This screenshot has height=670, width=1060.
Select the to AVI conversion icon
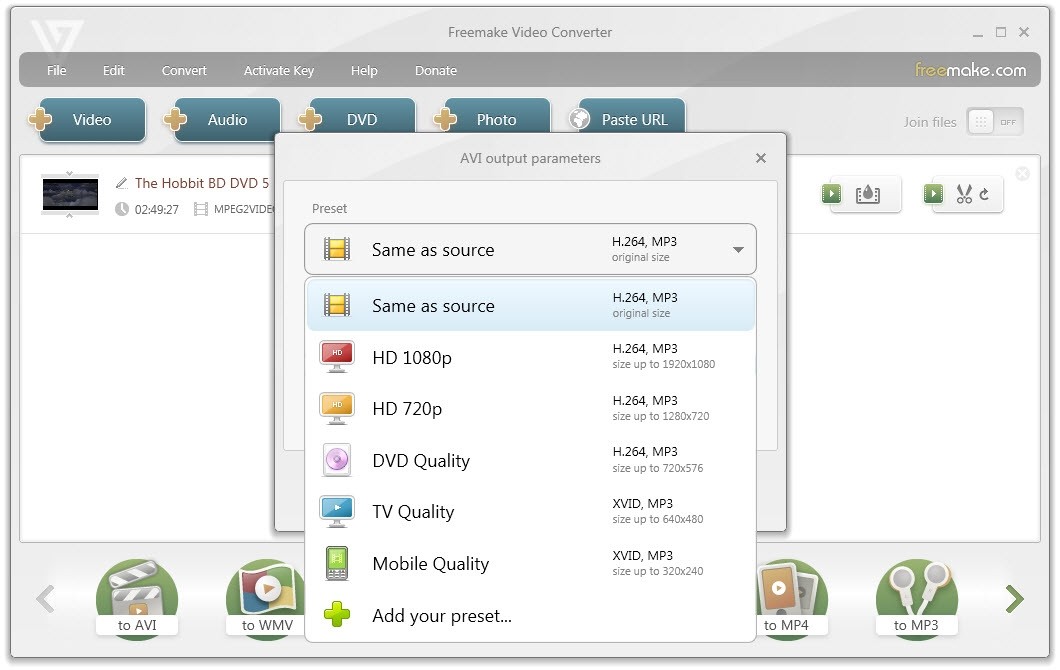(x=136, y=595)
